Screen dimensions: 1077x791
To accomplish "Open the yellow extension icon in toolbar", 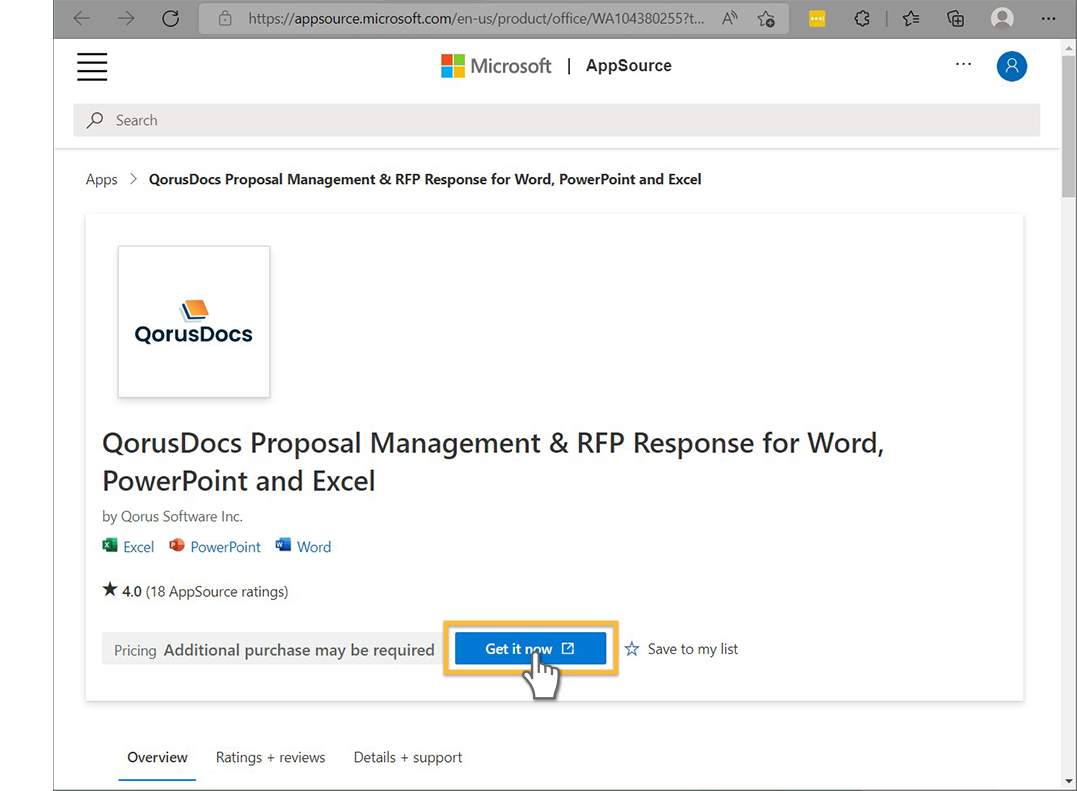I will click(817, 19).
